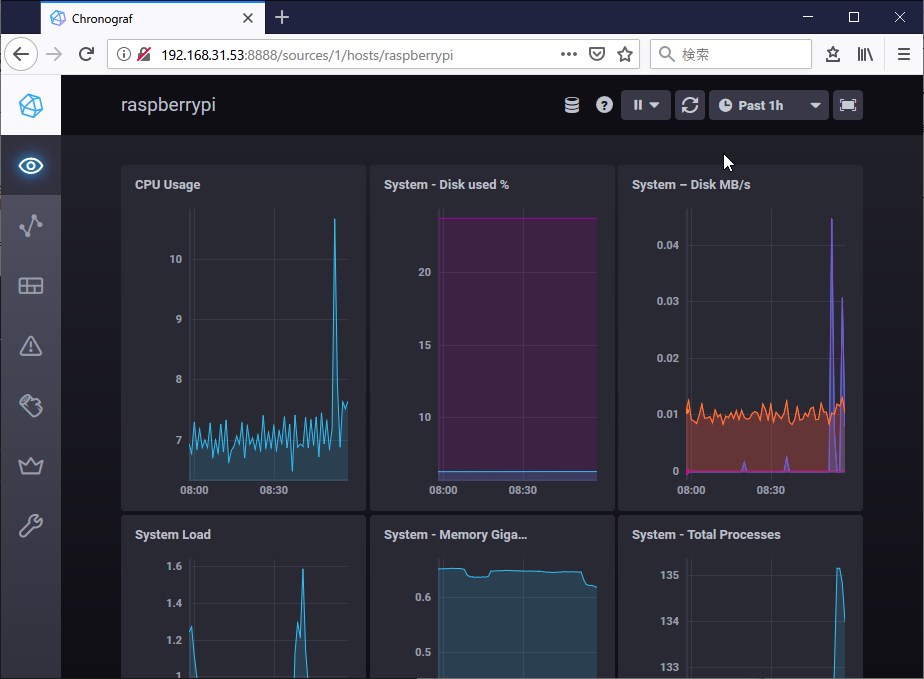Click the 20 axis label in Disk used %
The image size is (924, 679).
[424, 272]
